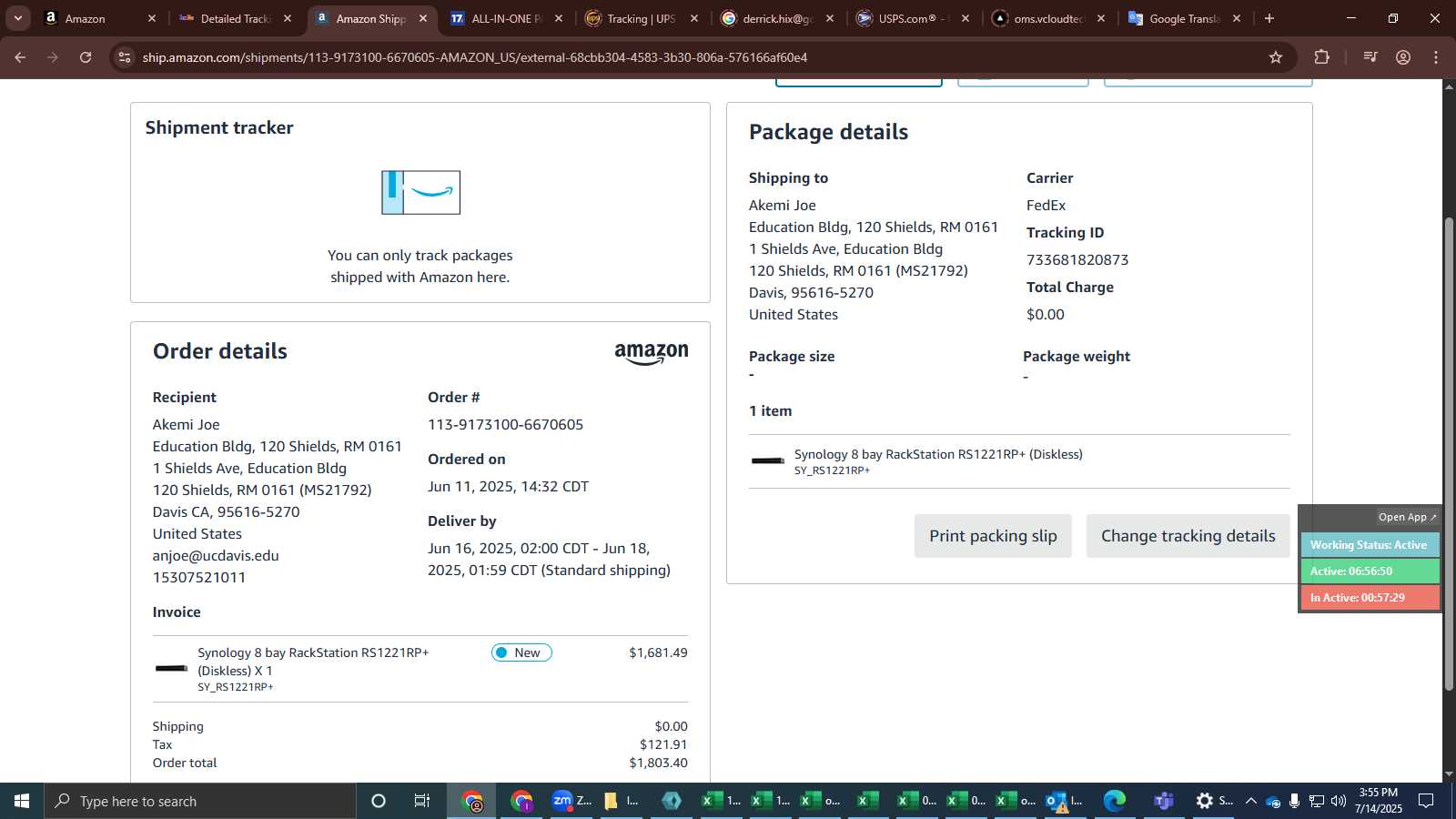Image resolution: width=1456 pixels, height=819 pixels.
Task: Open the tab search dropdown
Action: coord(17,18)
